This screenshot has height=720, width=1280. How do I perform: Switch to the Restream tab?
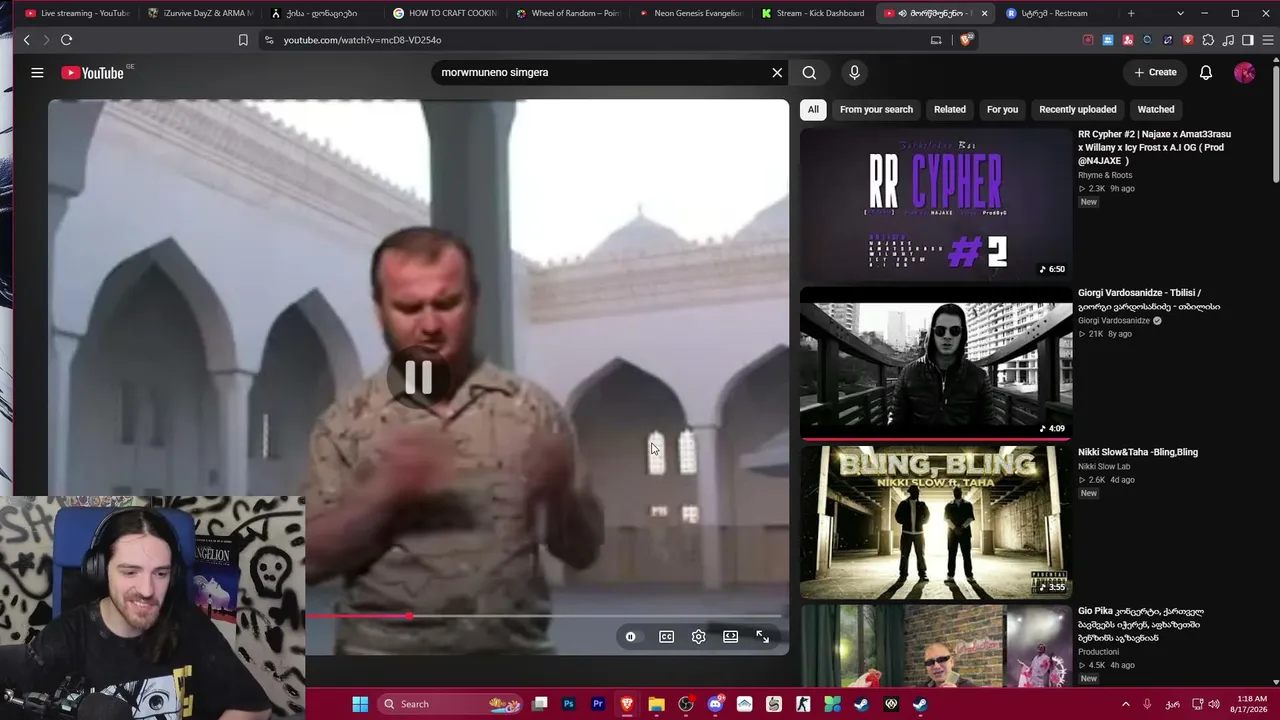1056,13
